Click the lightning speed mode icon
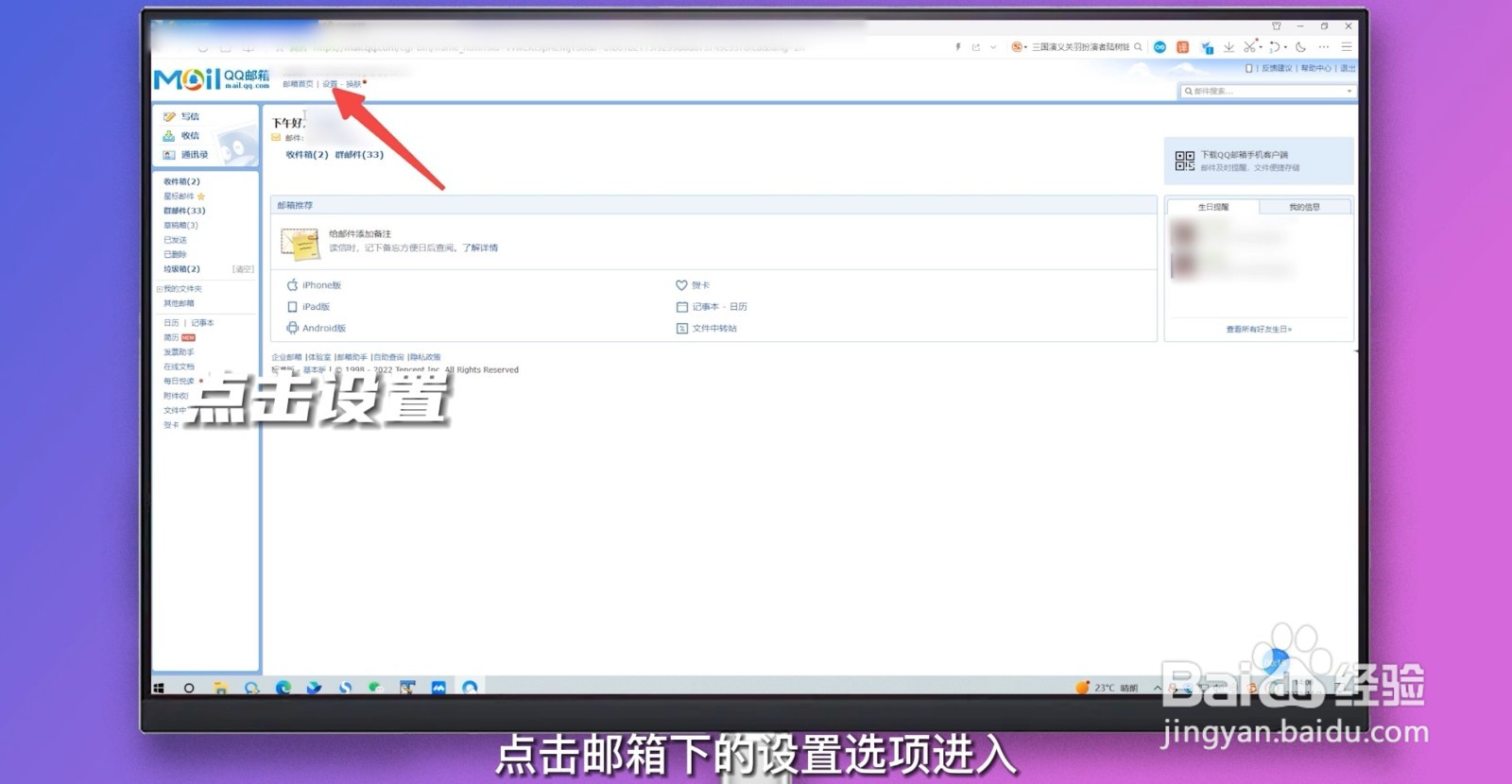The image size is (1512, 784). [x=957, y=46]
